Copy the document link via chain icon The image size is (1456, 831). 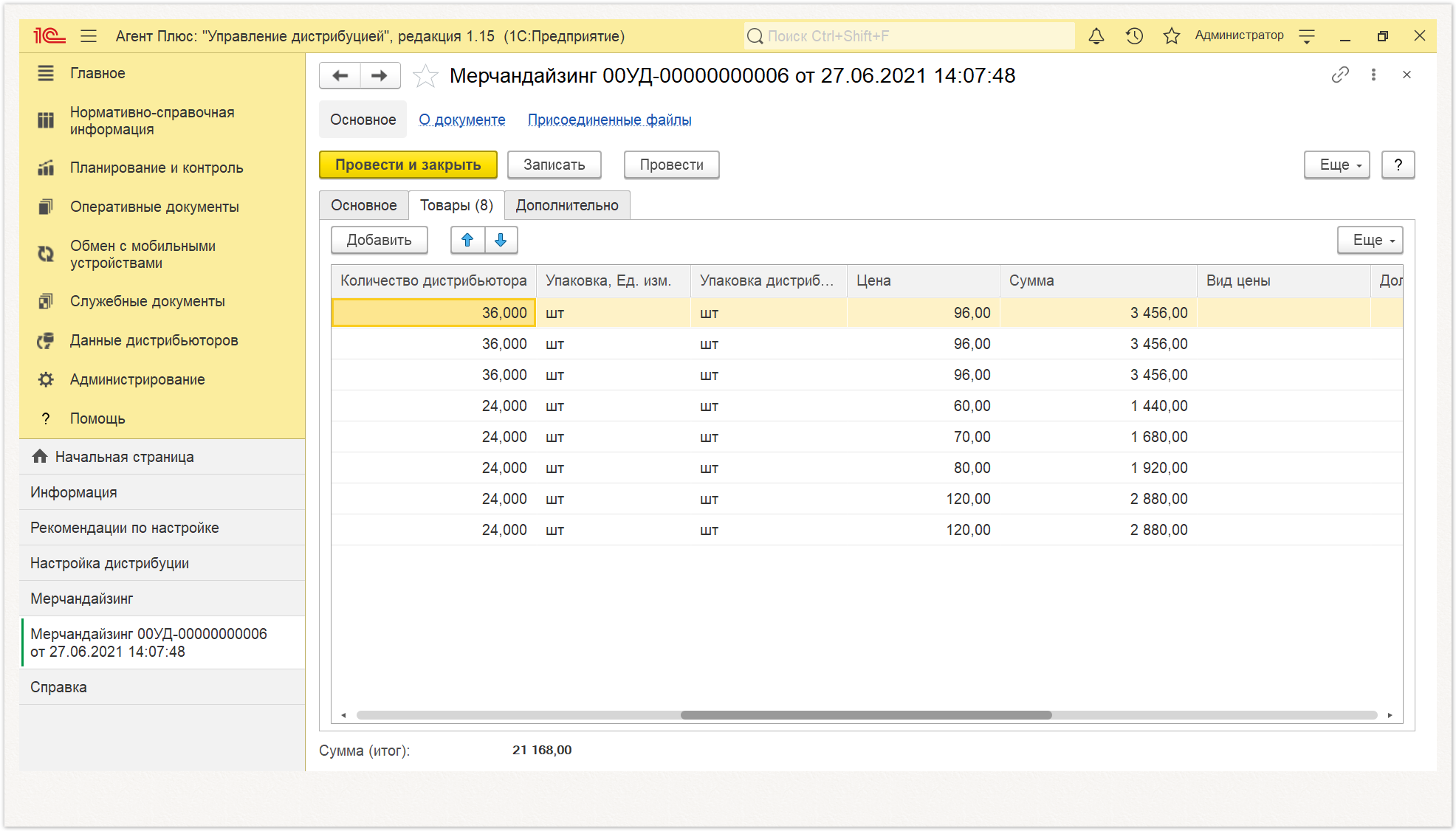pos(1340,75)
